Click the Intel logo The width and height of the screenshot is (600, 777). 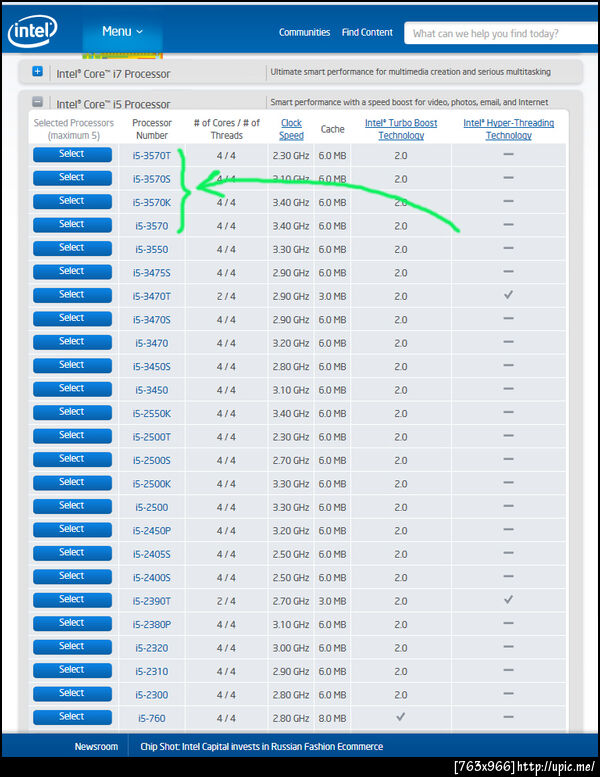[x=33, y=31]
